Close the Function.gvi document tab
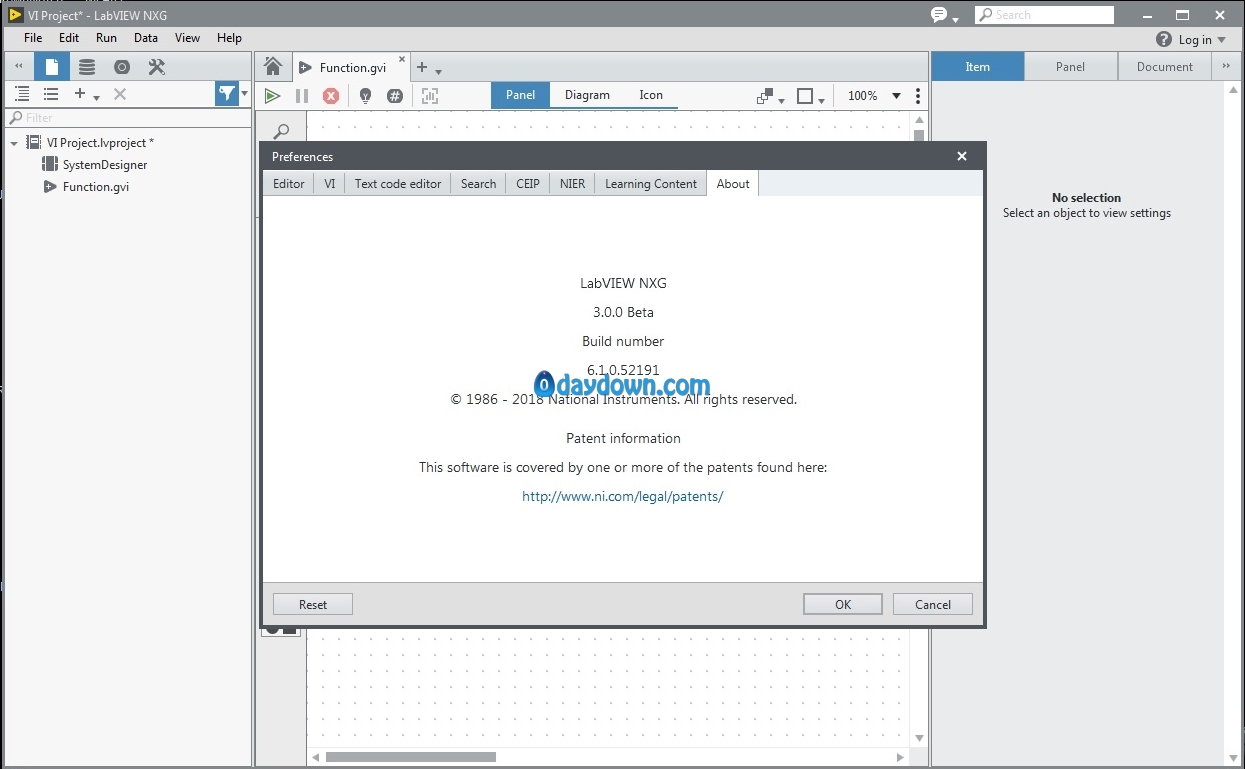 tap(403, 60)
